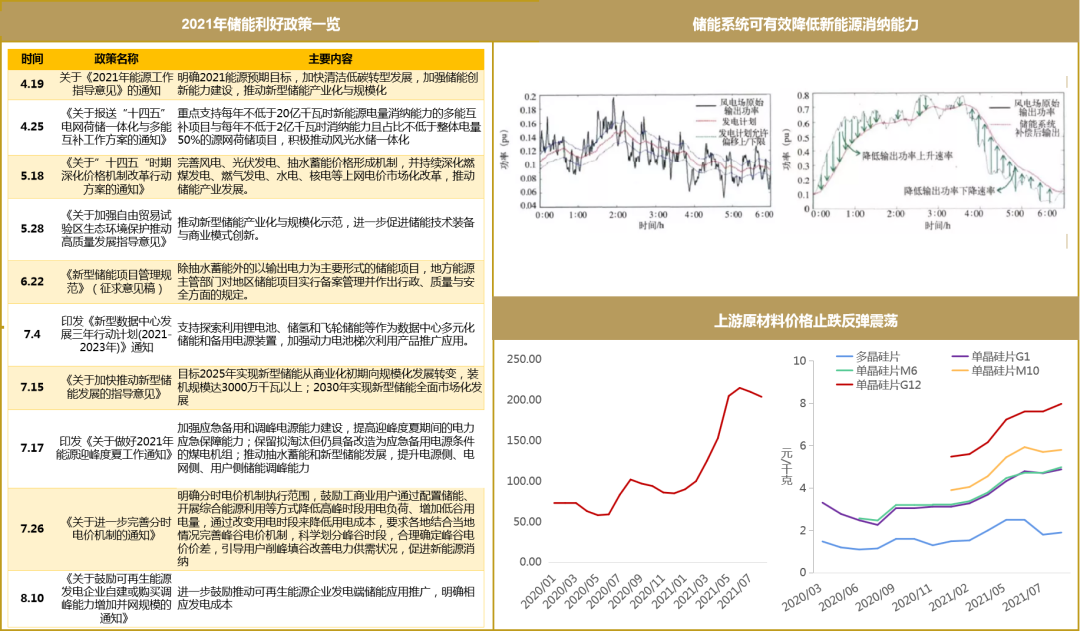Select the 时间 column header

pos(32,59)
